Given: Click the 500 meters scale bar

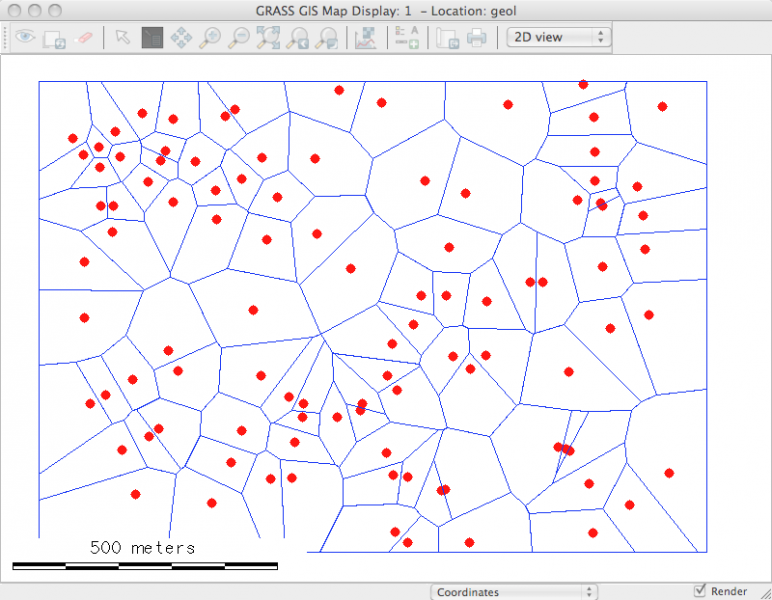Looking at the screenshot, I should coord(144,565).
